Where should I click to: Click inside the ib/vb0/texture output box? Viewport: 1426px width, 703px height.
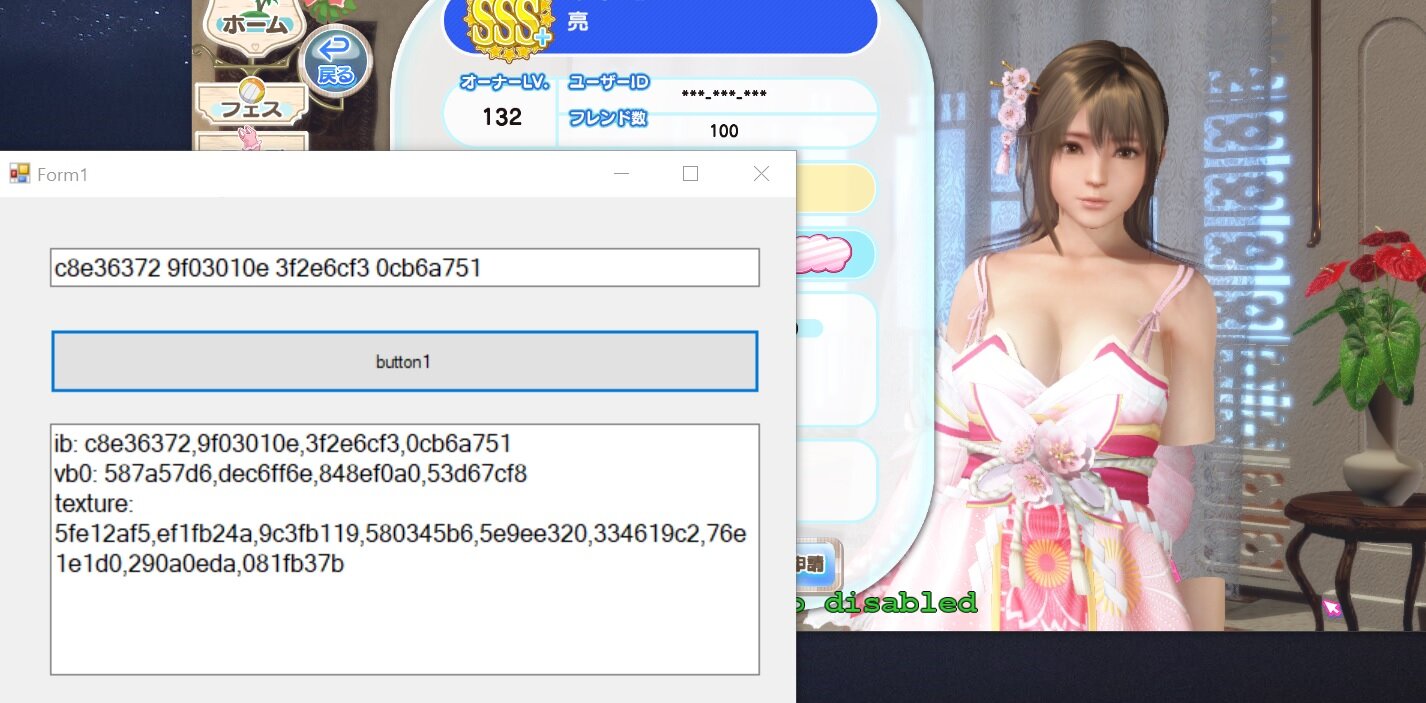(404, 549)
